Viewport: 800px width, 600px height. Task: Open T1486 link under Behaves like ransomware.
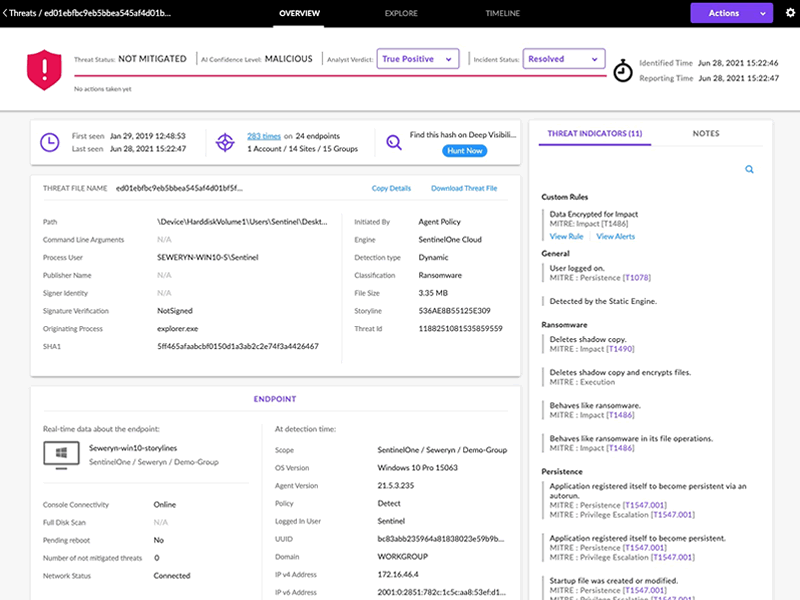620,415
